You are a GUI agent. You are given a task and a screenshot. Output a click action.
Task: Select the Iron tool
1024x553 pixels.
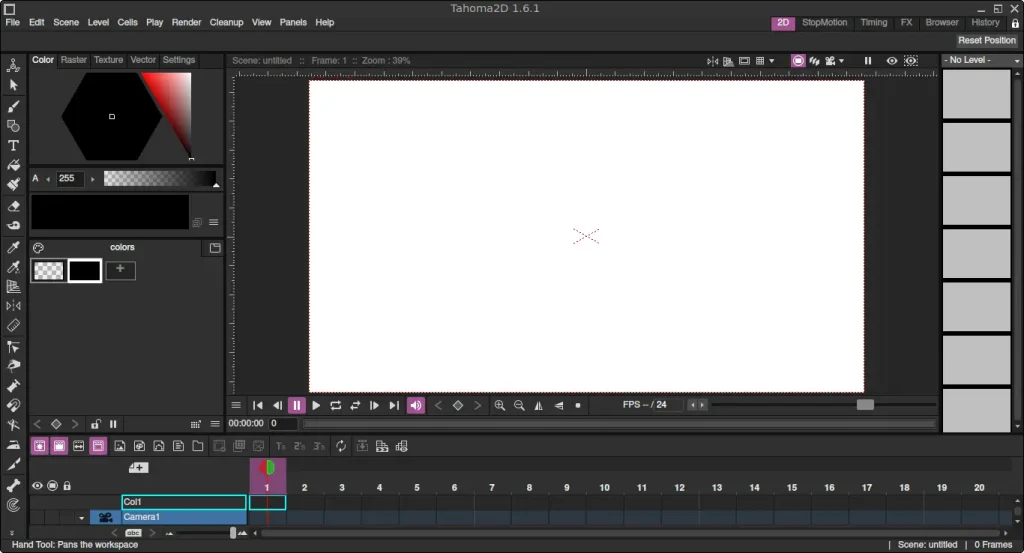click(x=13, y=445)
